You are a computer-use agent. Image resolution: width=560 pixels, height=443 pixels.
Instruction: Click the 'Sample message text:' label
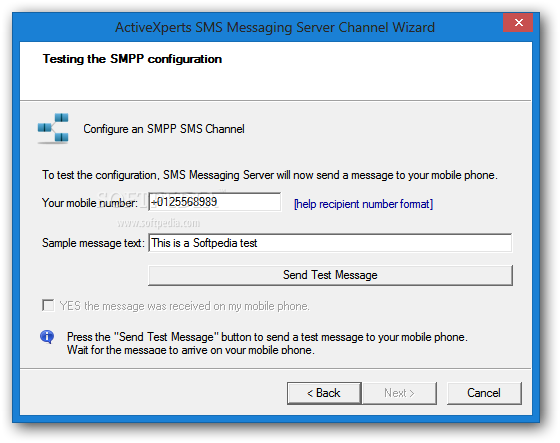pyautogui.click(x=93, y=243)
